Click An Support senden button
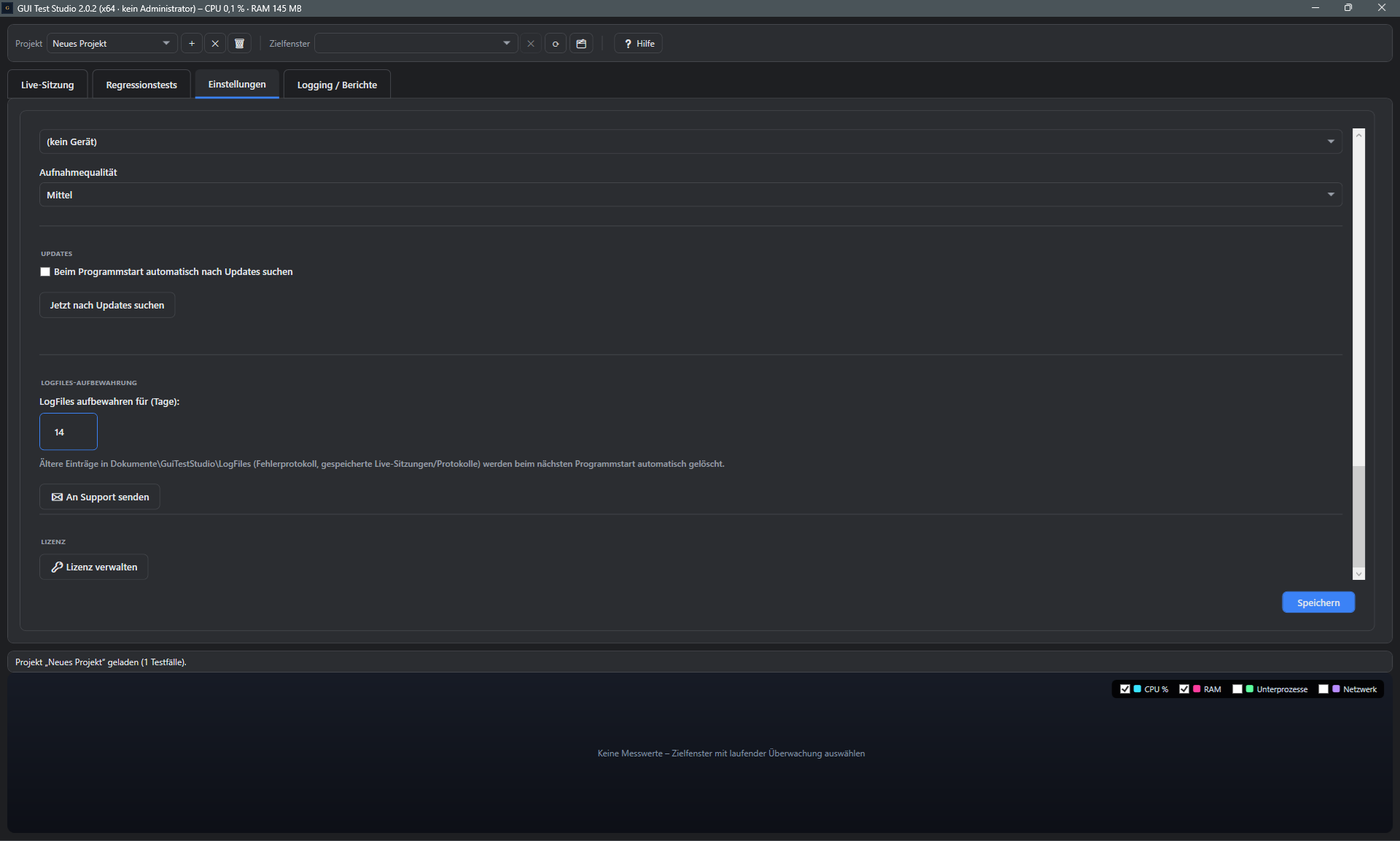This screenshot has width=1400, height=841. pyautogui.click(x=100, y=497)
